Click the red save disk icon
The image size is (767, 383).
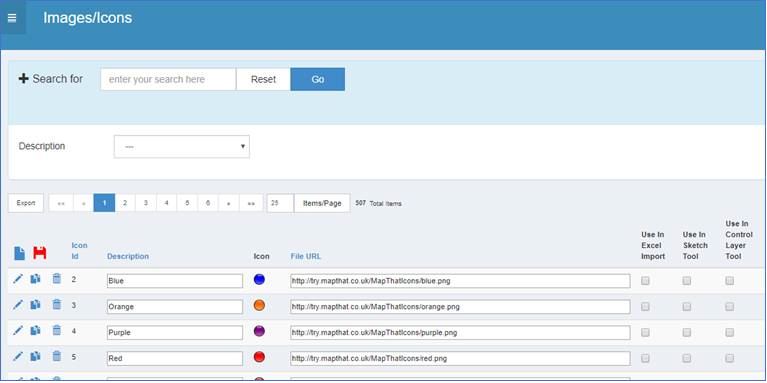(40, 253)
